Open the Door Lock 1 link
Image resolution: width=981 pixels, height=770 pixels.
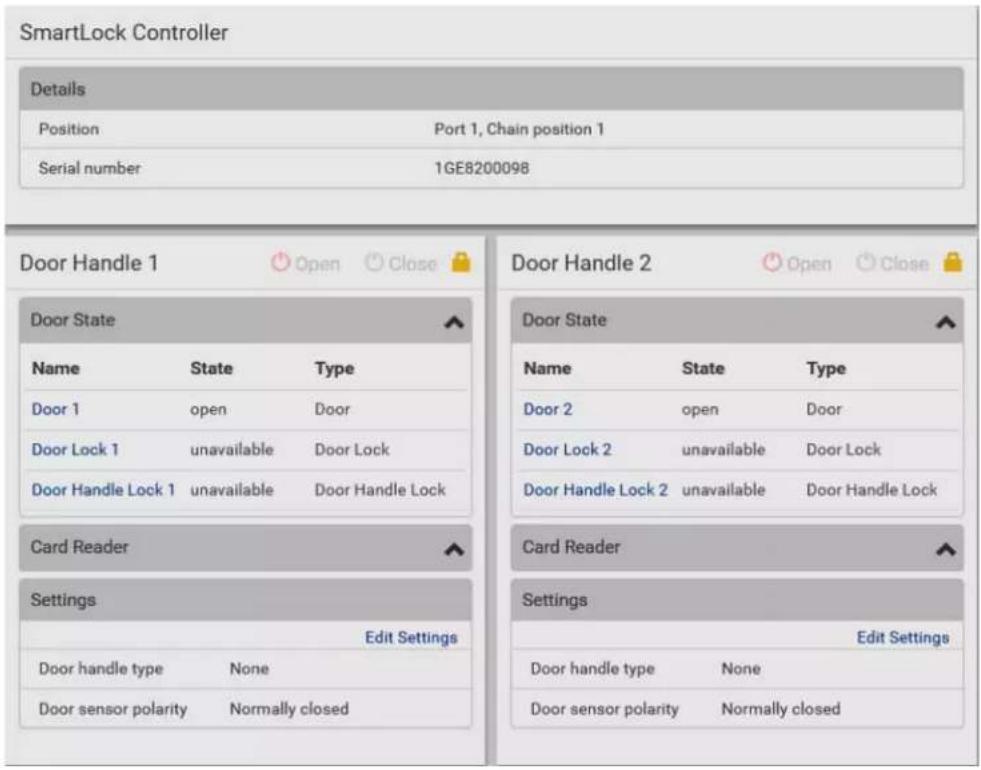tap(75, 449)
